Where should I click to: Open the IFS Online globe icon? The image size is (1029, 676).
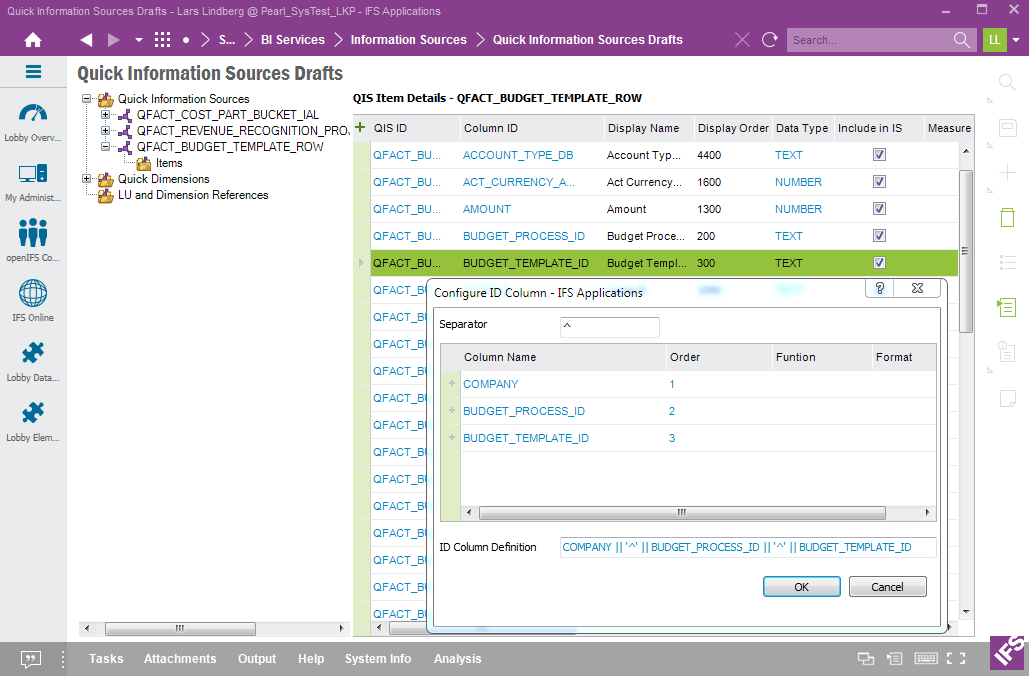[33, 294]
